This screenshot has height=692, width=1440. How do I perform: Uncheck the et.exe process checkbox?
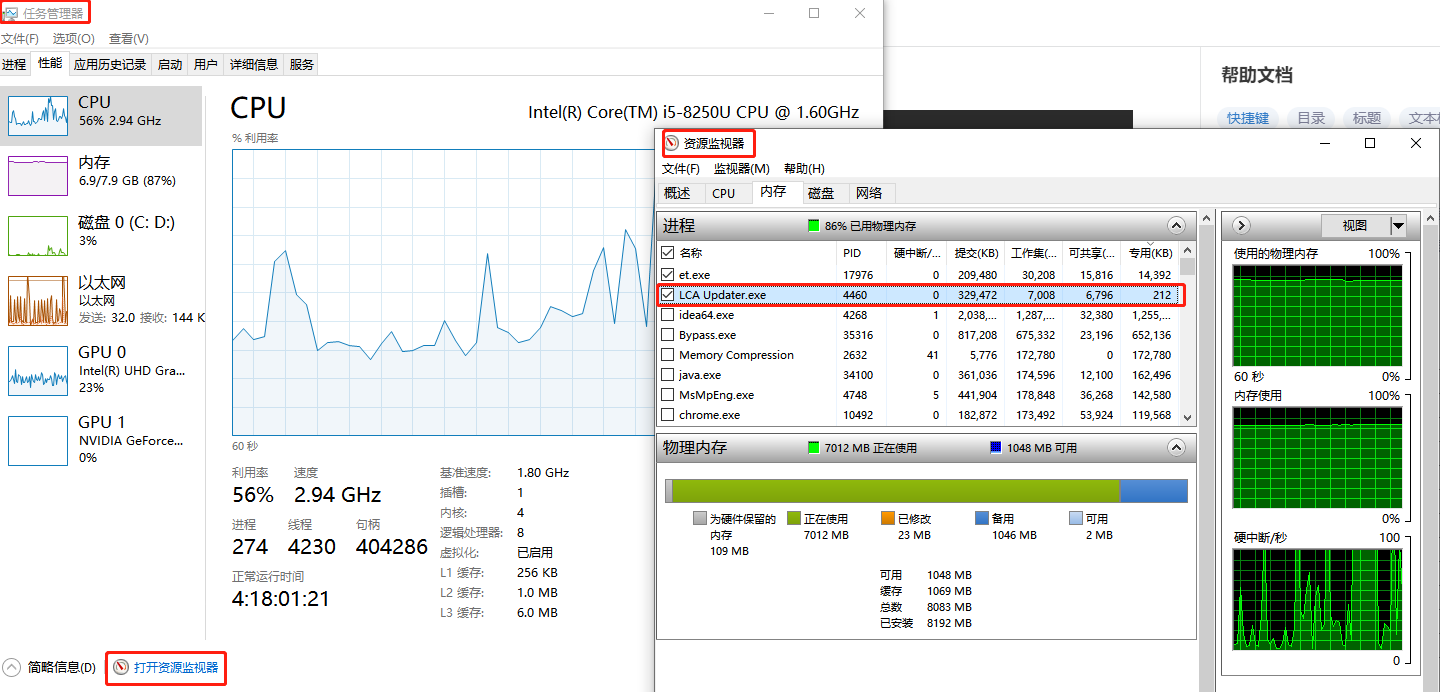668,275
